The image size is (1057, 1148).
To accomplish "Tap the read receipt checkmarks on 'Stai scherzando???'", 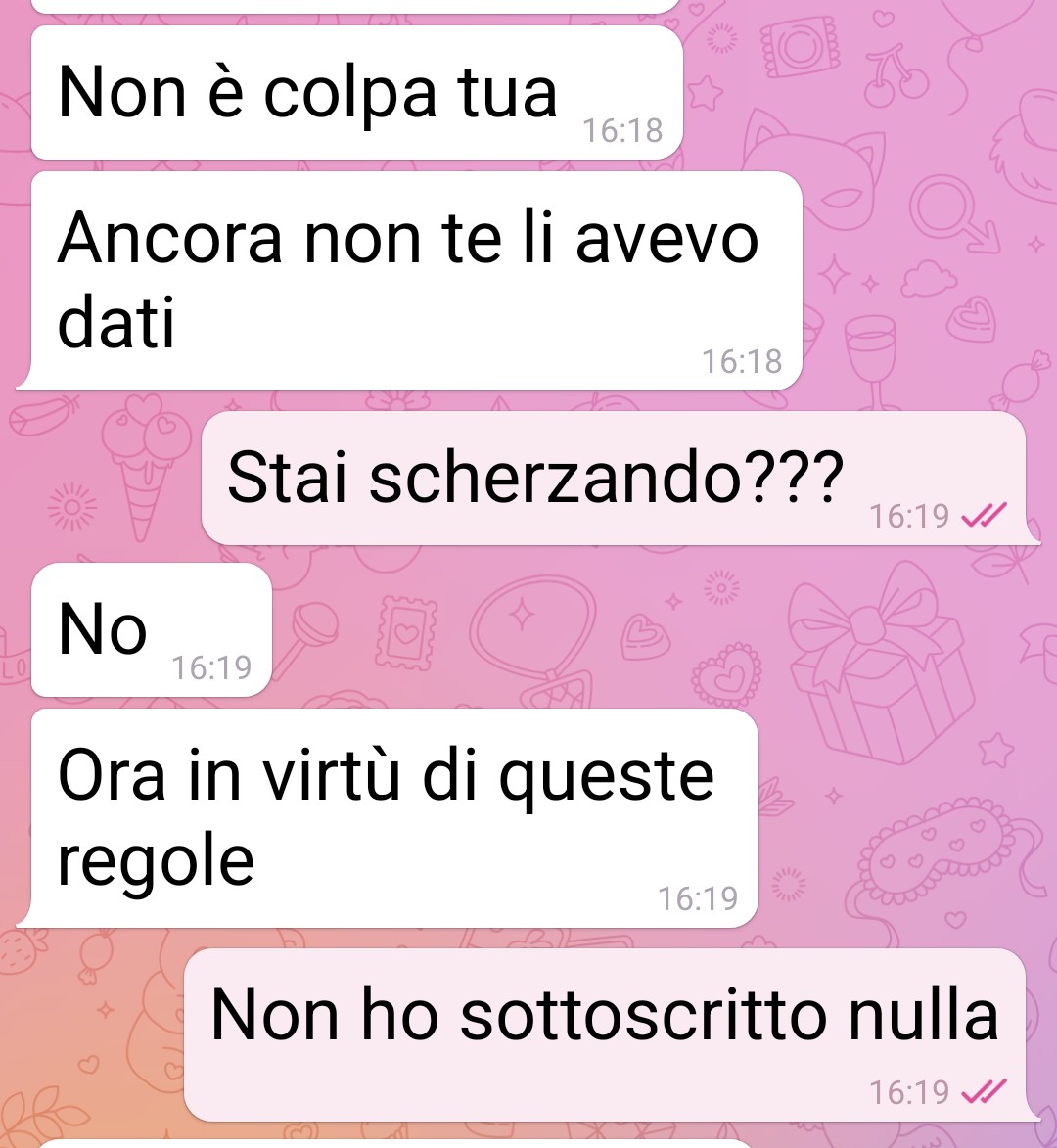I will [x=984, y=516].
